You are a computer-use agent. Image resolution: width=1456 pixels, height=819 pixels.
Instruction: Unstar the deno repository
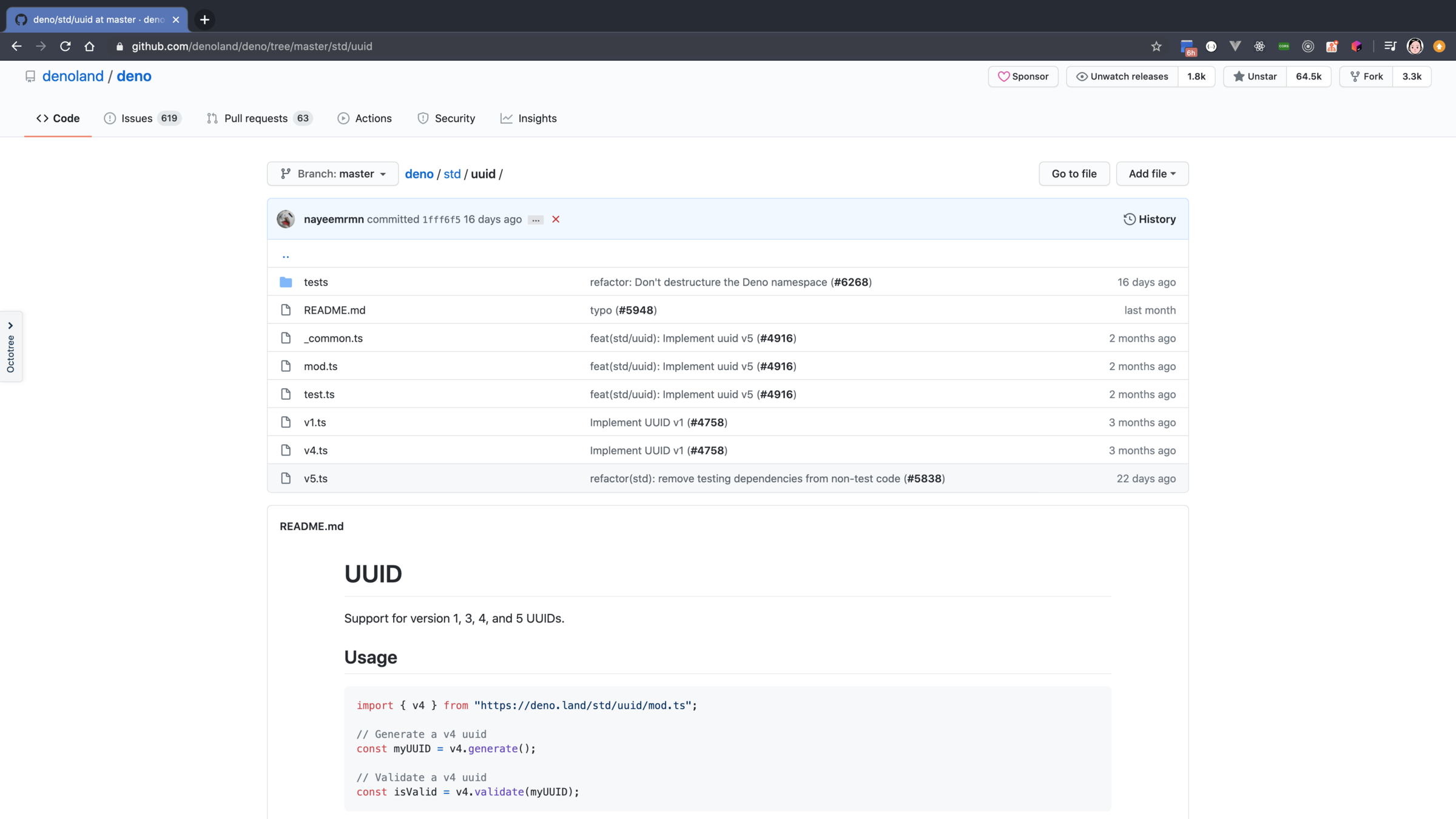(1255, 76)
